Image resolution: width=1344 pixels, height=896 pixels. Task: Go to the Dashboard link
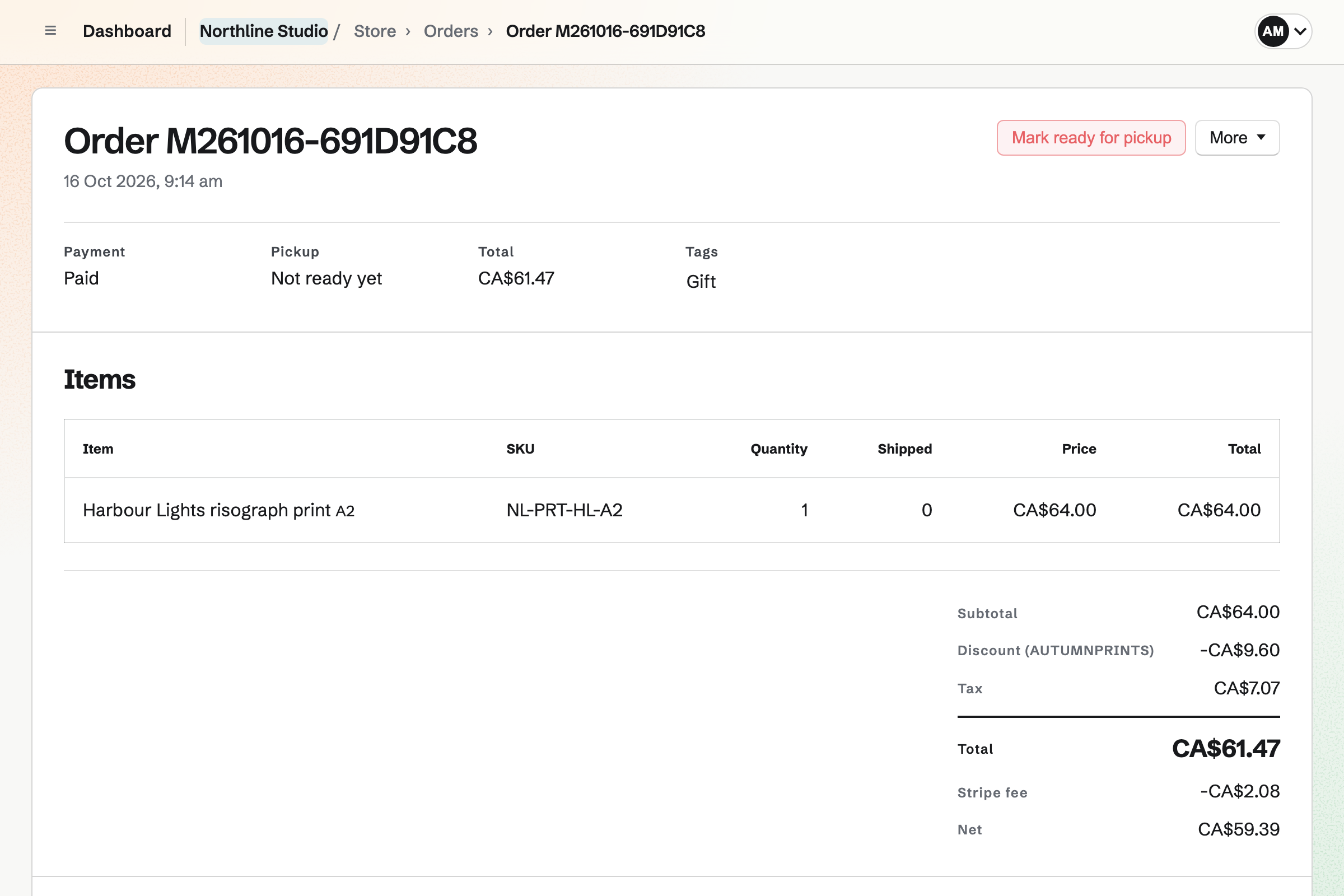(x=127, y=31)
